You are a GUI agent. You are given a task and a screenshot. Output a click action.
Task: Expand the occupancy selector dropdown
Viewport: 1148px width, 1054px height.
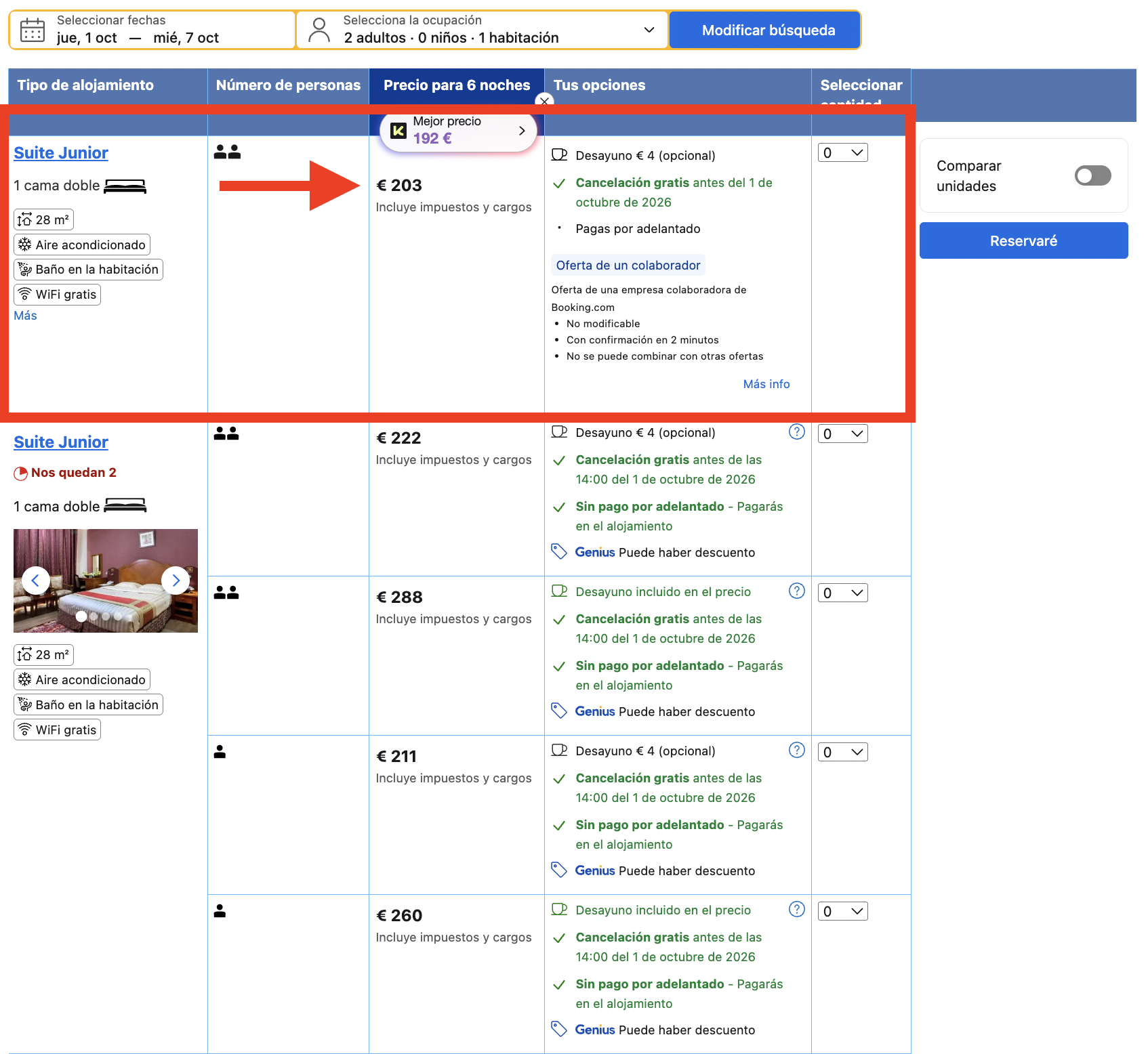point(649,30)
